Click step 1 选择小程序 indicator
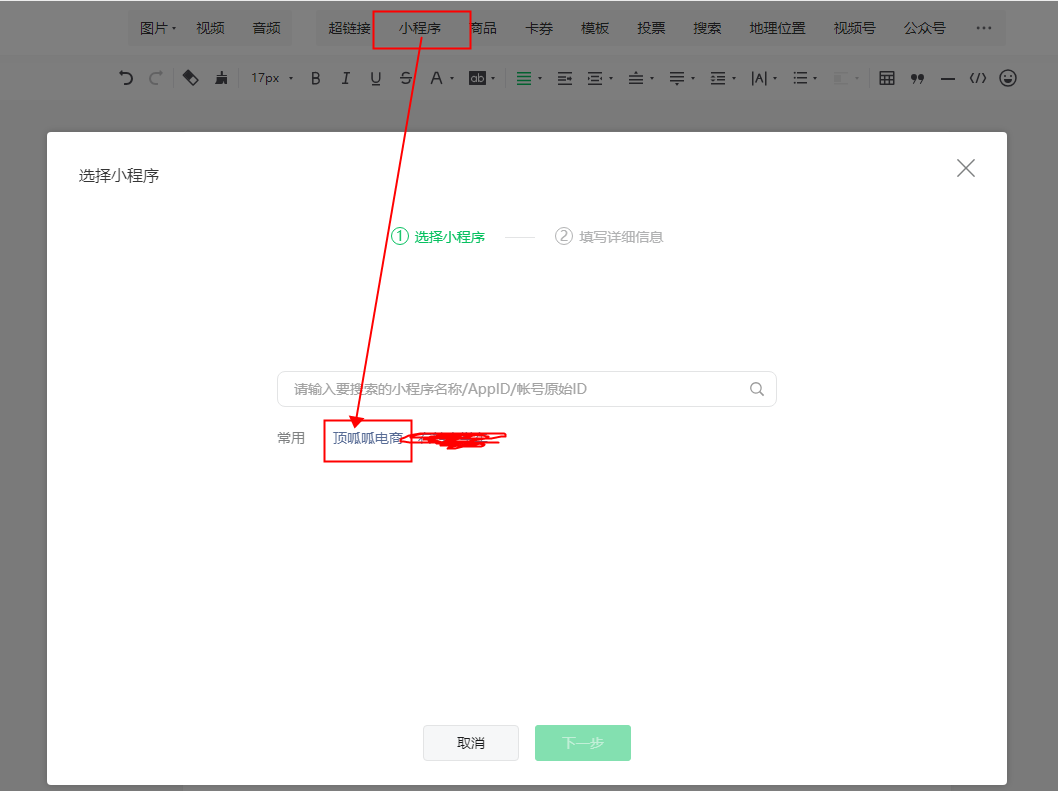1058x791 pixels. [x=438, y=237]
